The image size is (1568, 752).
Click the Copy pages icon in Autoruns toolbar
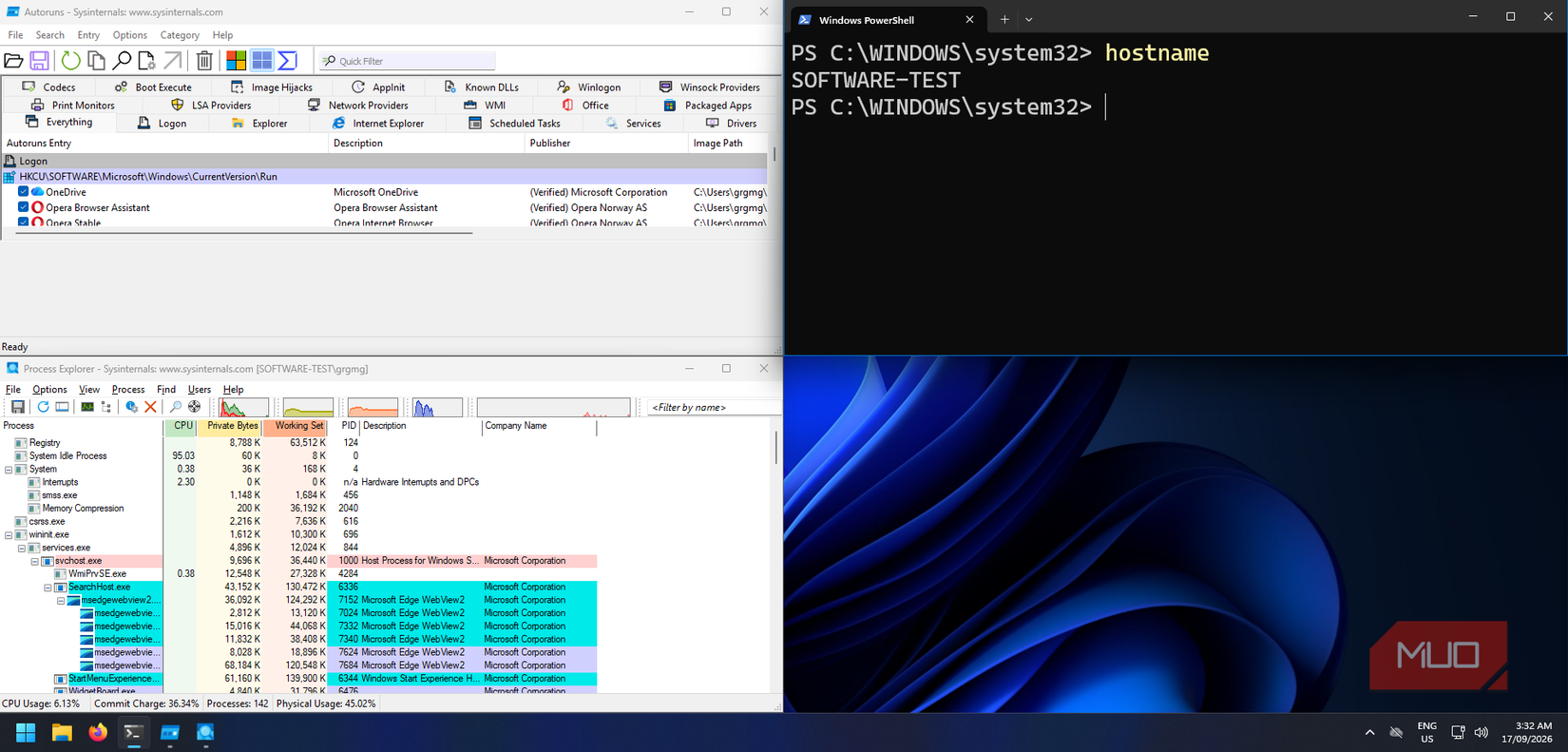coord(96,61)
